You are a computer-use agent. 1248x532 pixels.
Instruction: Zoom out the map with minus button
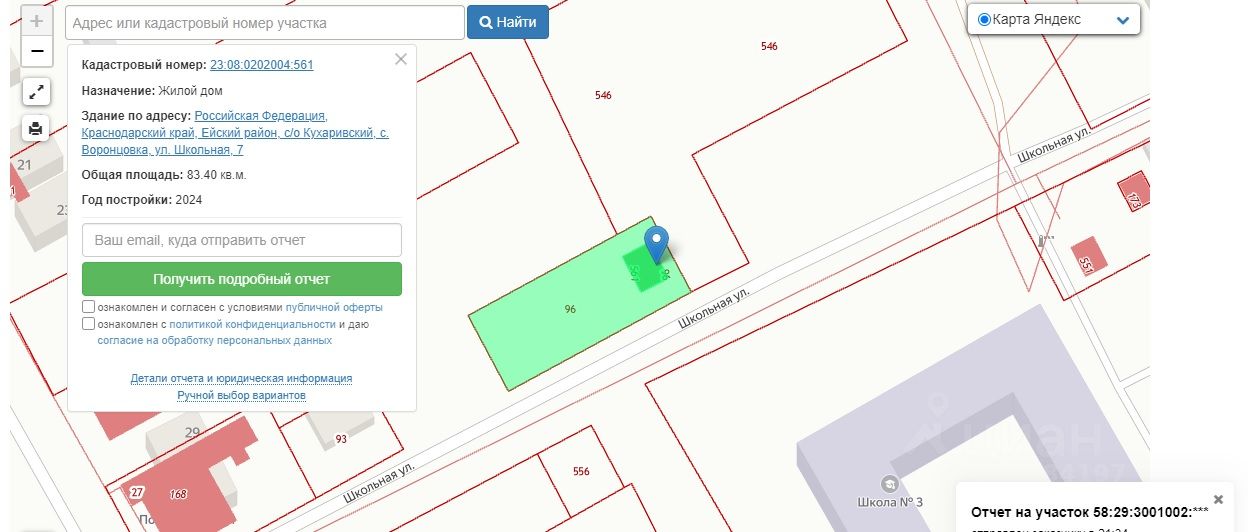37,50
